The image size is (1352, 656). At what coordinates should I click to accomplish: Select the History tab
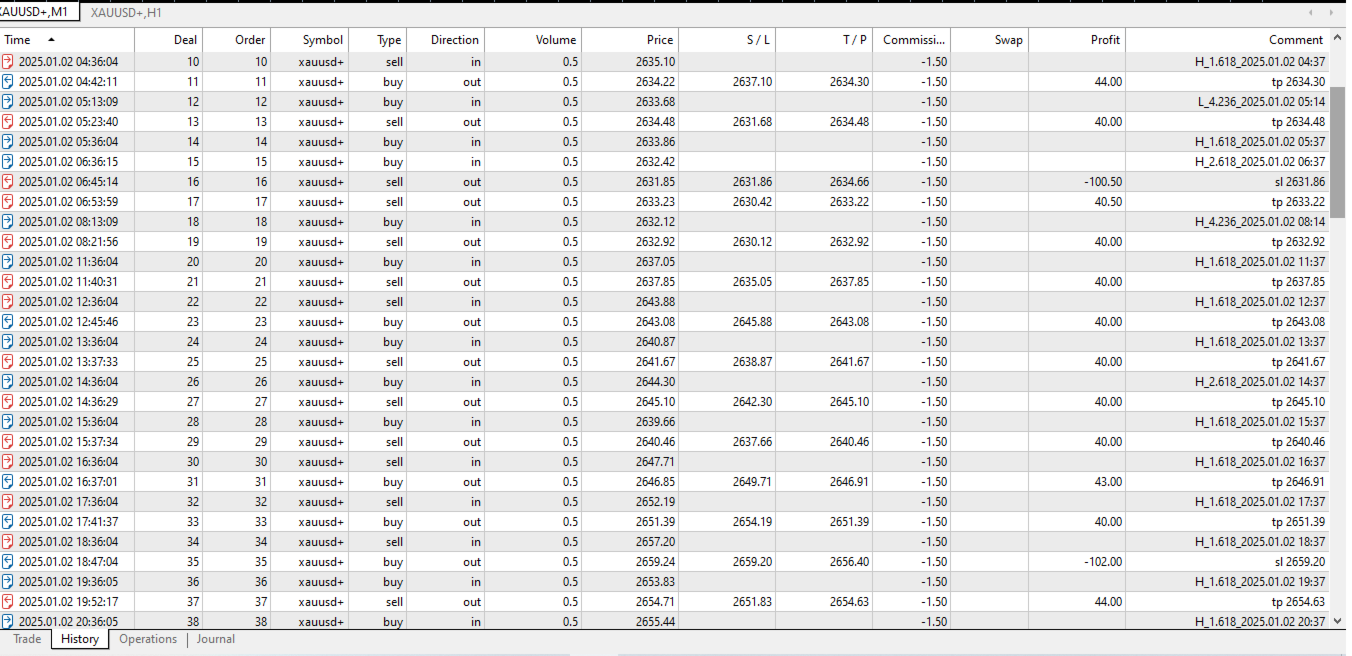(x=80, y=639)
